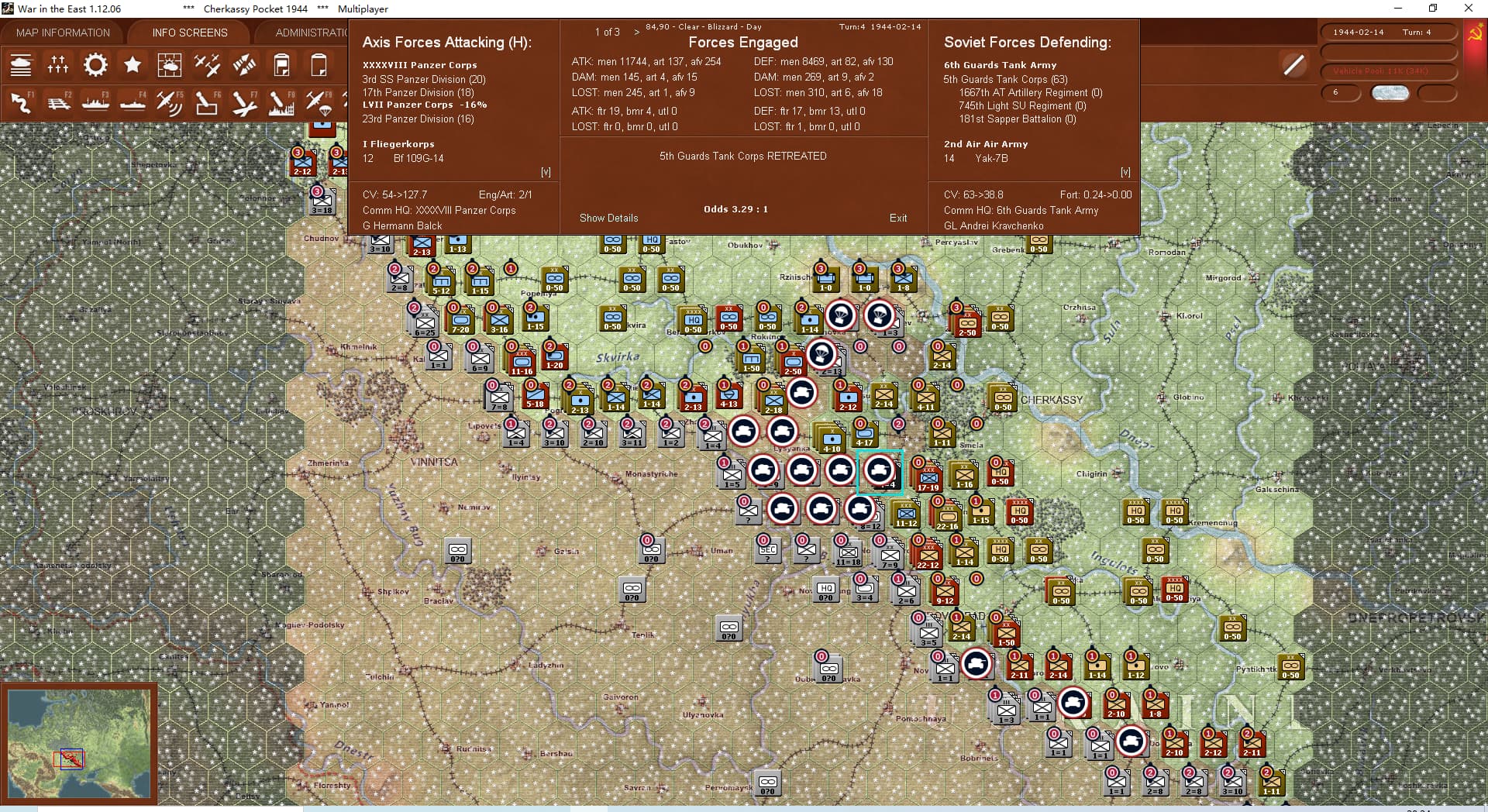This screenshot has width=1488, height=812.
Task: Select the SEC security unit counter
Action: pos(768,549)
